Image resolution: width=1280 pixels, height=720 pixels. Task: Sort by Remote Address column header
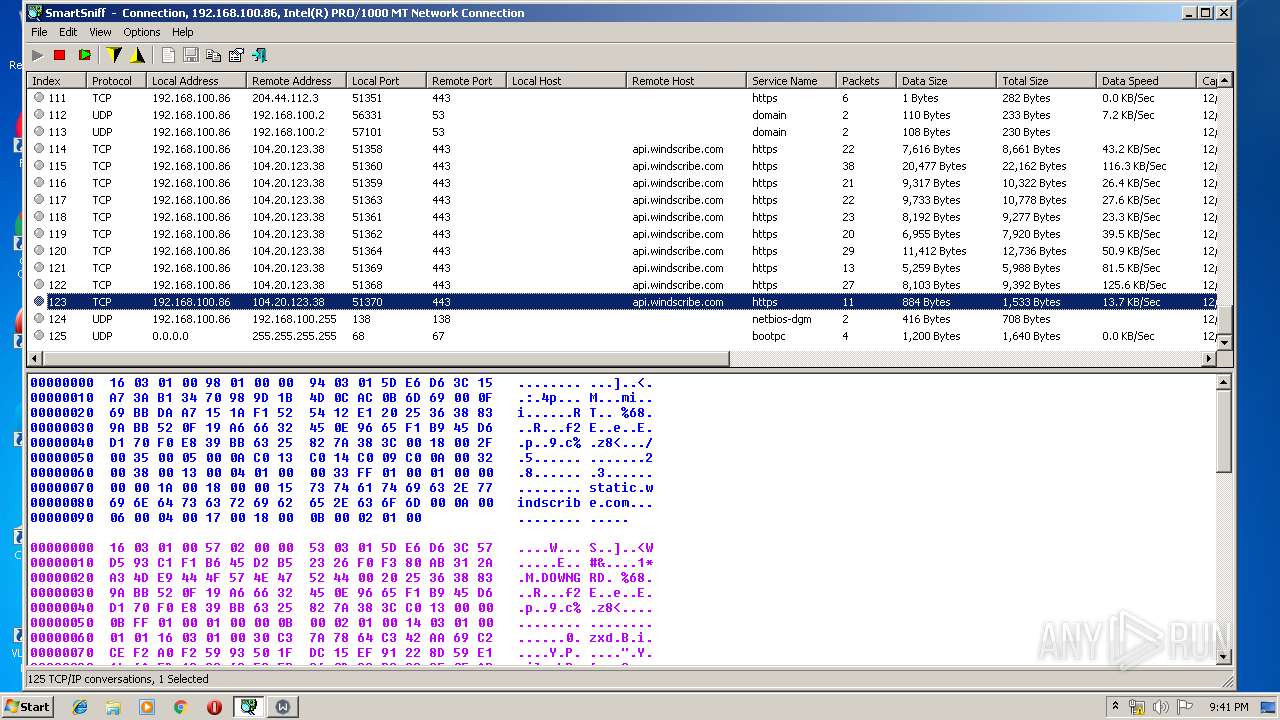[296, 81]
